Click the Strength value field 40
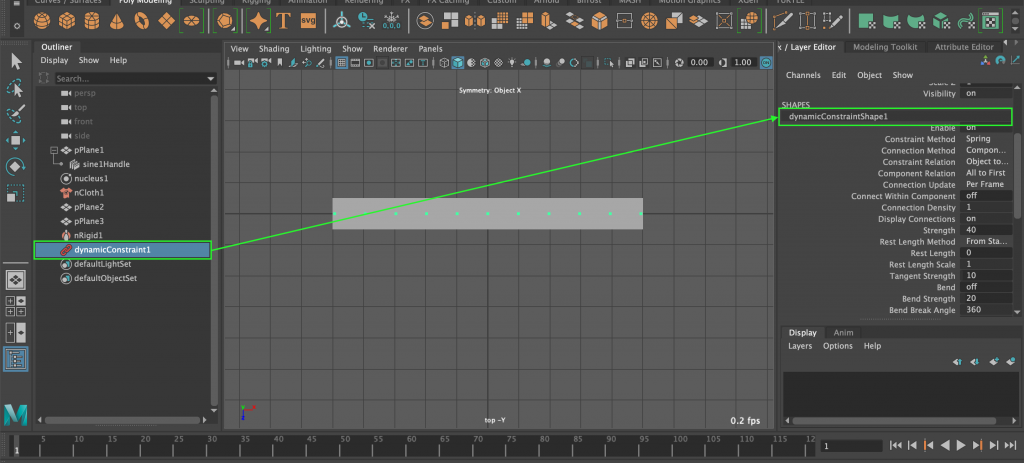The height and width of the screenshot is (463, 1024). (x=987, y=231)
